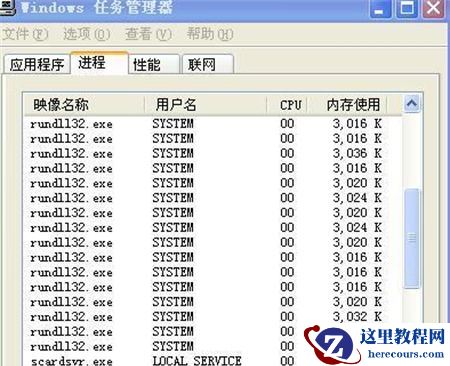
Task: Click the 3,036 K memory value
Action: click(x=357, y=153)
